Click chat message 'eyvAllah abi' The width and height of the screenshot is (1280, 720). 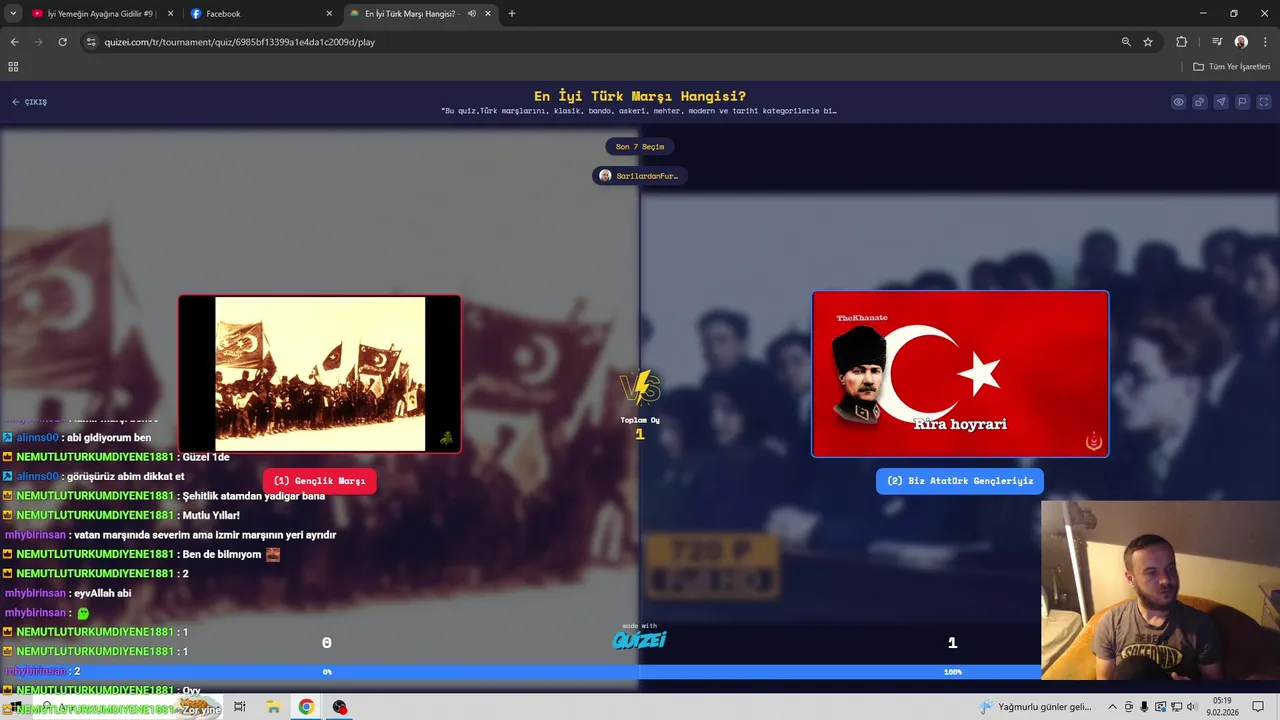coord(103,594)
